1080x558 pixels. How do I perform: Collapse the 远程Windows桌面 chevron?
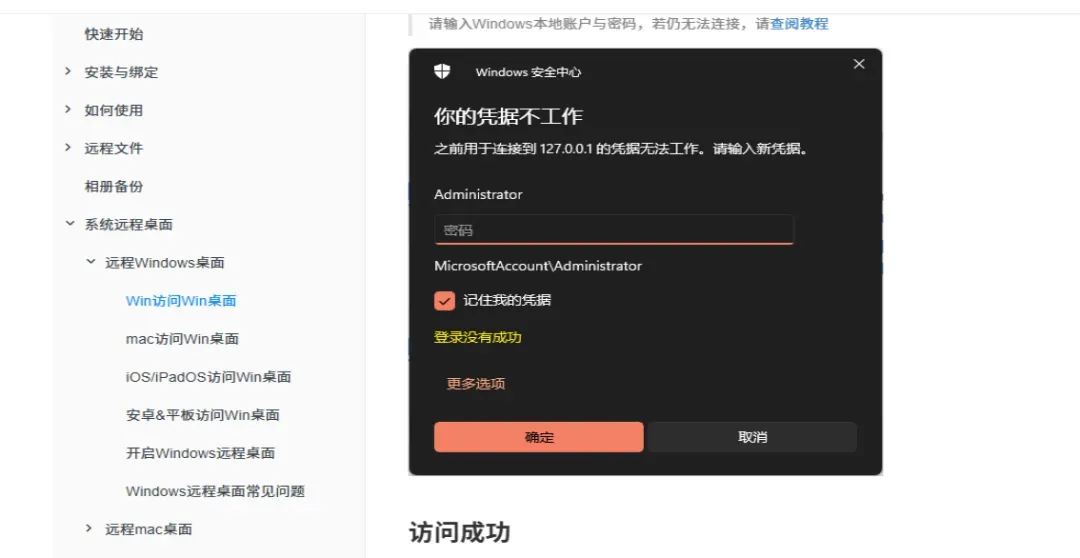pos(90,261)
